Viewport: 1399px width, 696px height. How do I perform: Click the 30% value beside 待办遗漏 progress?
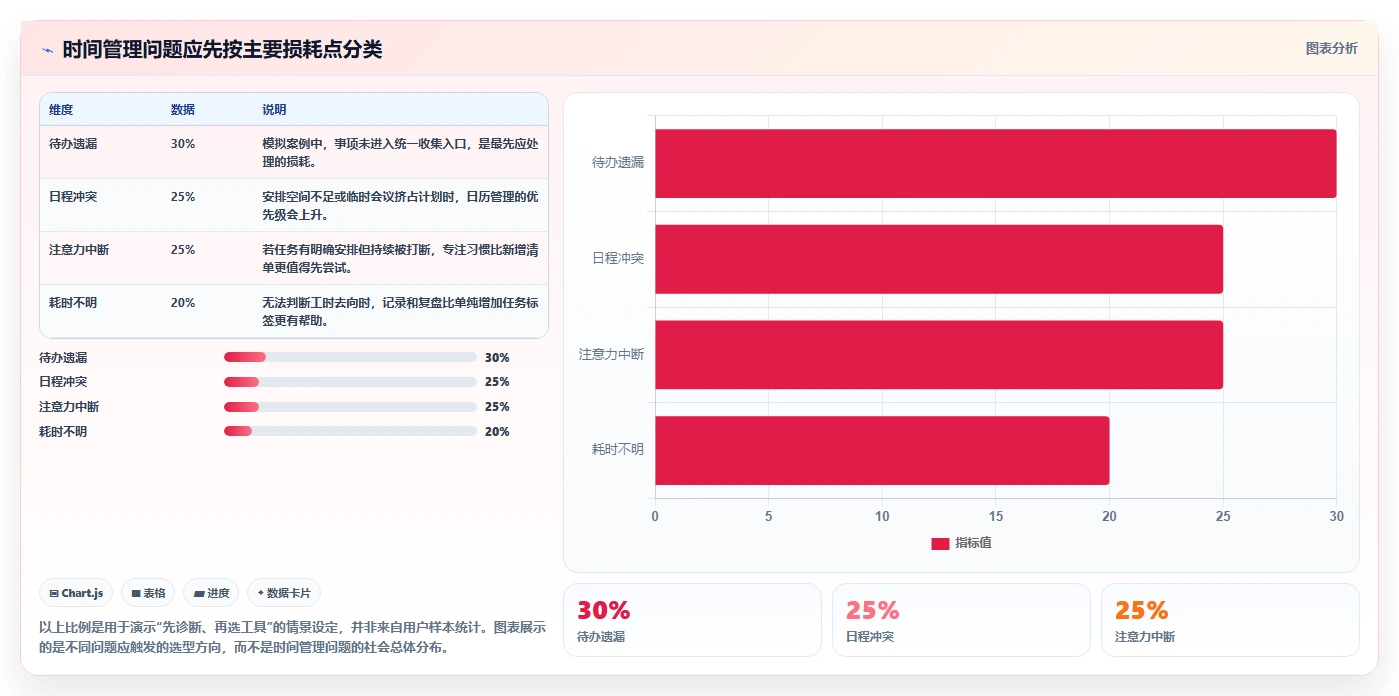497,358
